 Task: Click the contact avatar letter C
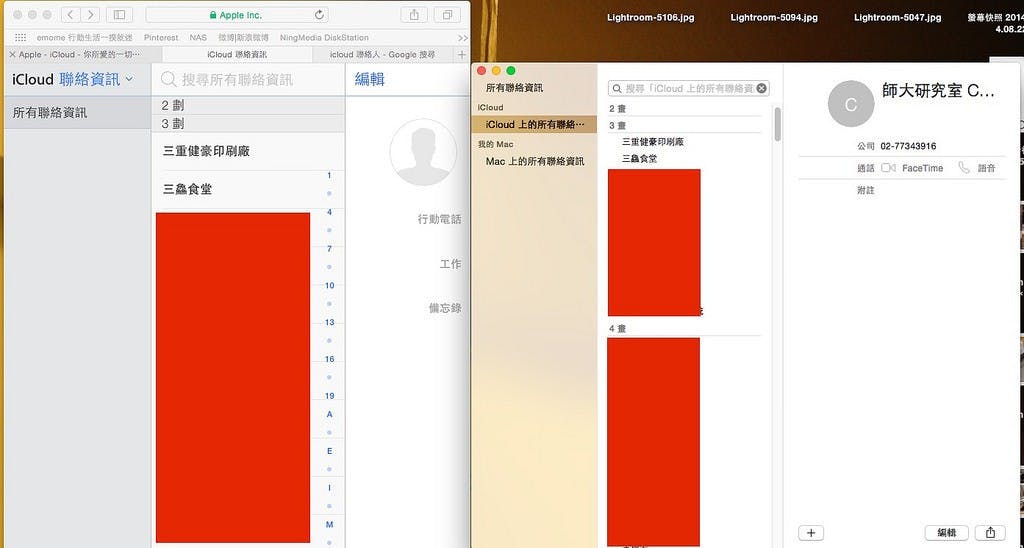pos(851,104)
